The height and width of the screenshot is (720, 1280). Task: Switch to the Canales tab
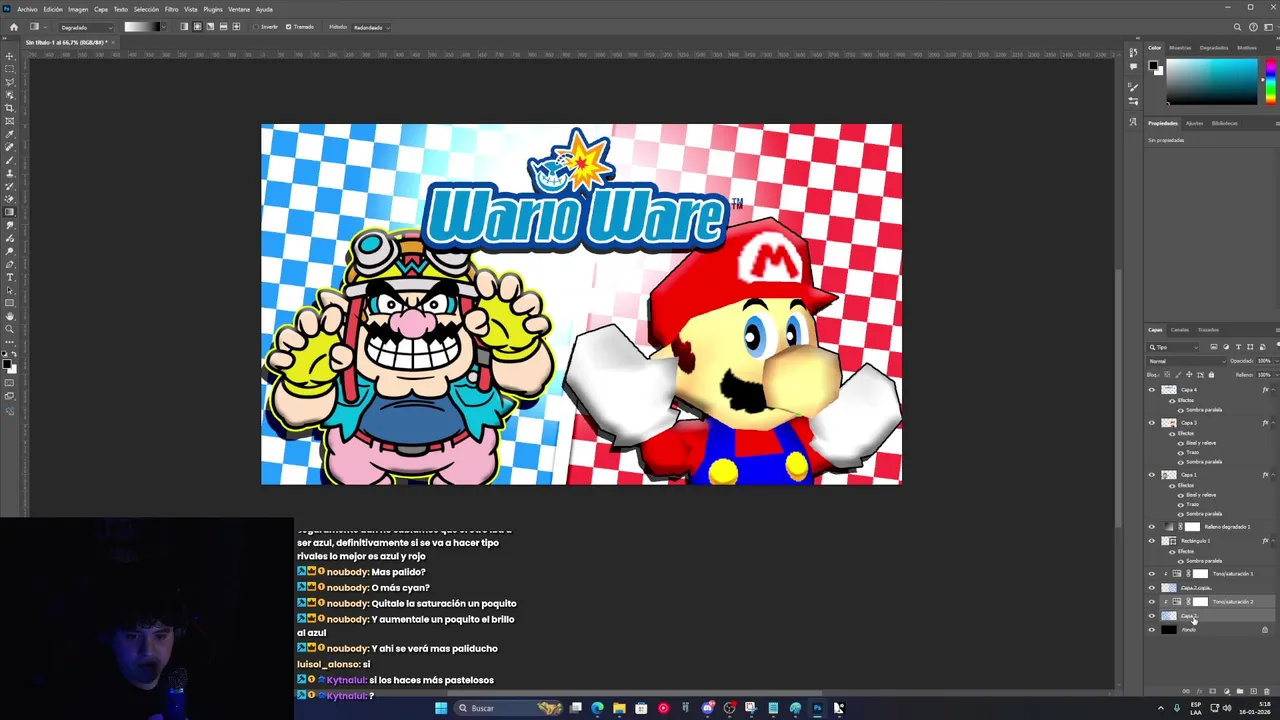click(x=1180, y=329)
